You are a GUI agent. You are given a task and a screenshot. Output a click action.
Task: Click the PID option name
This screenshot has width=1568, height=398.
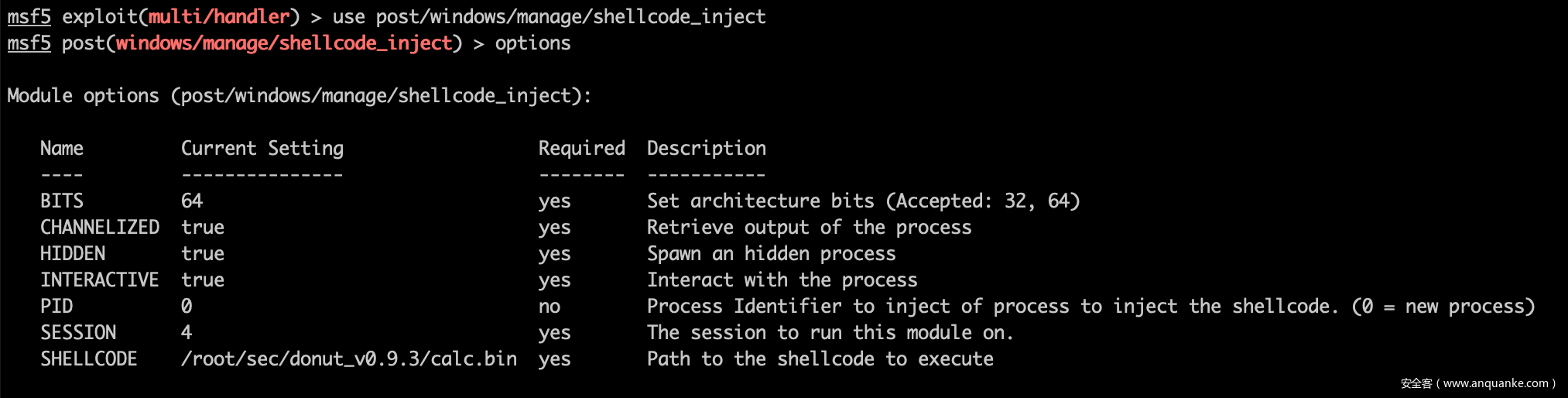[x=56, y=306]
